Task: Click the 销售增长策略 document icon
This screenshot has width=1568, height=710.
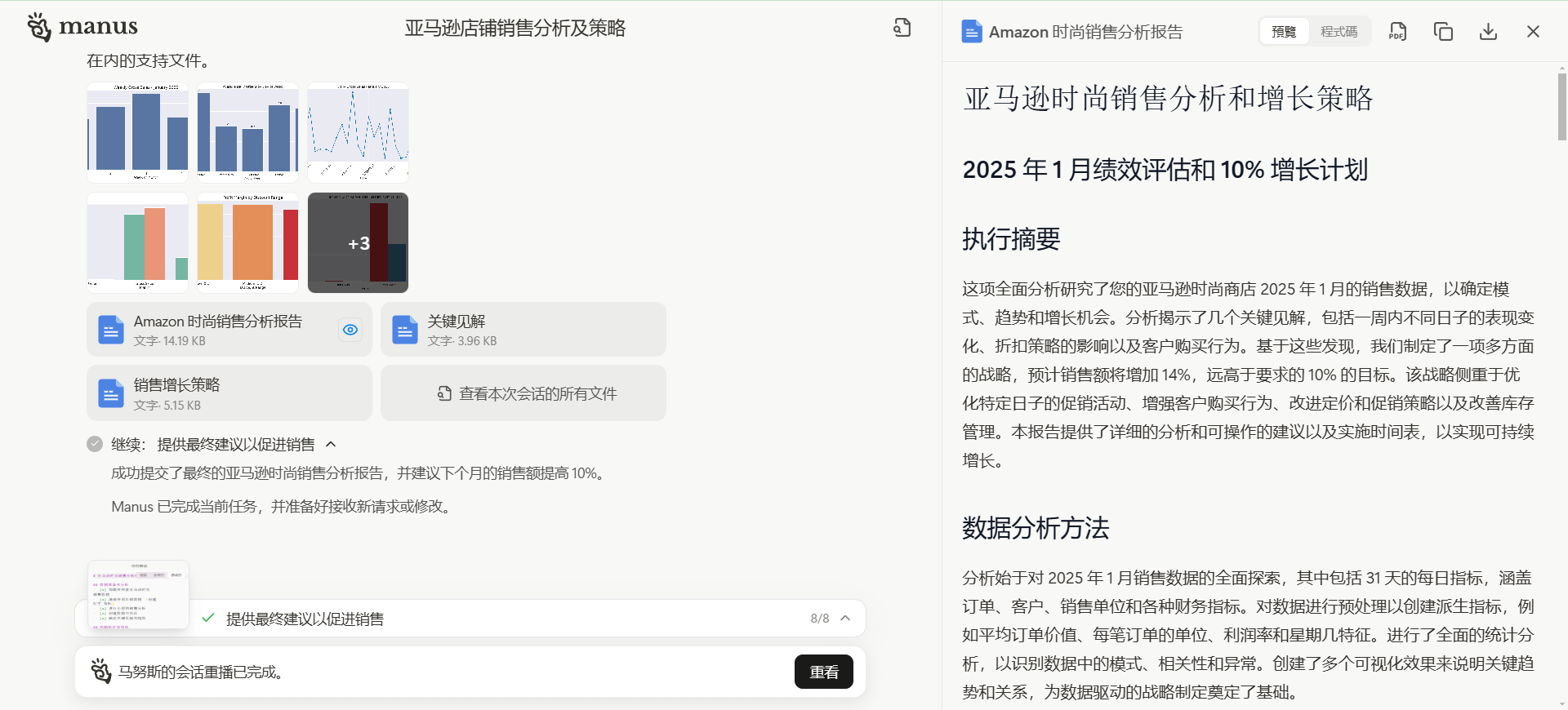Action: [111, 393]
